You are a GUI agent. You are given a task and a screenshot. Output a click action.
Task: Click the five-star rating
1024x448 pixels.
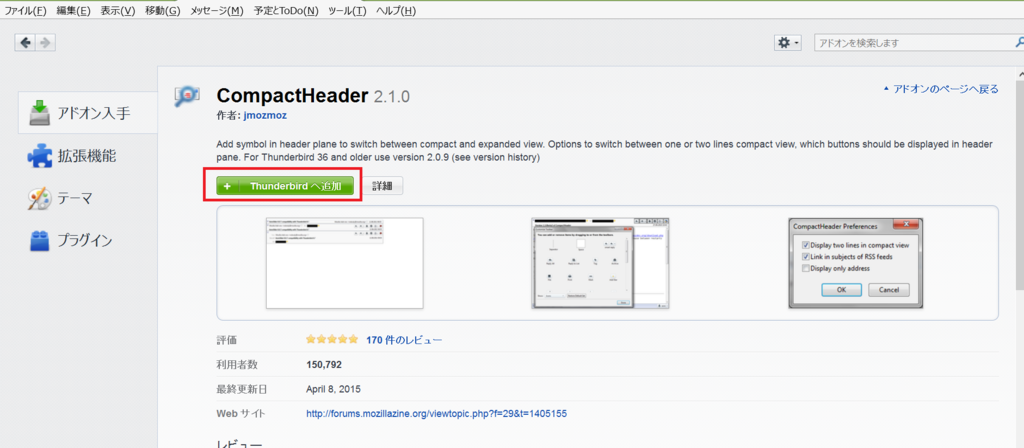[332, 340]
